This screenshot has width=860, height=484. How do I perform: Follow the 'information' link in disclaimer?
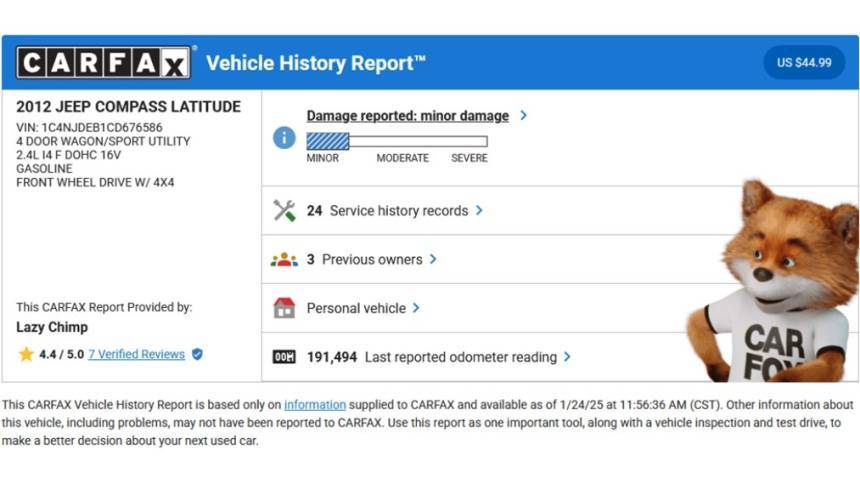[315, 405]
